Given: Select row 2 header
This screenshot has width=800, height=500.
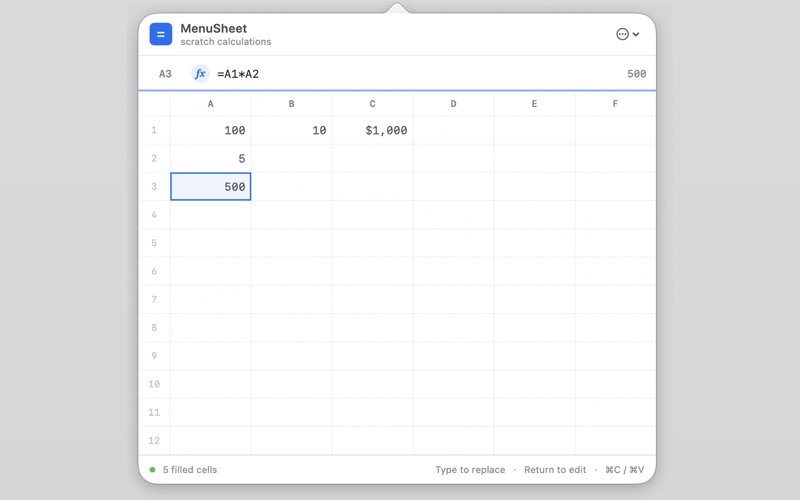Looking at the screenshot, I should tap(154, 158).
